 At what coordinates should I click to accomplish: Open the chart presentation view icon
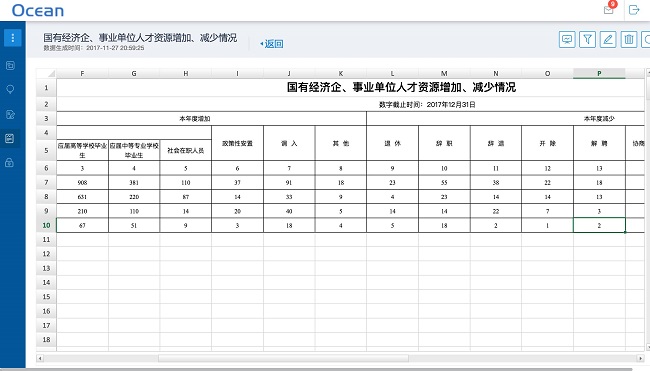pyautogui.click(x=567, y=39)
